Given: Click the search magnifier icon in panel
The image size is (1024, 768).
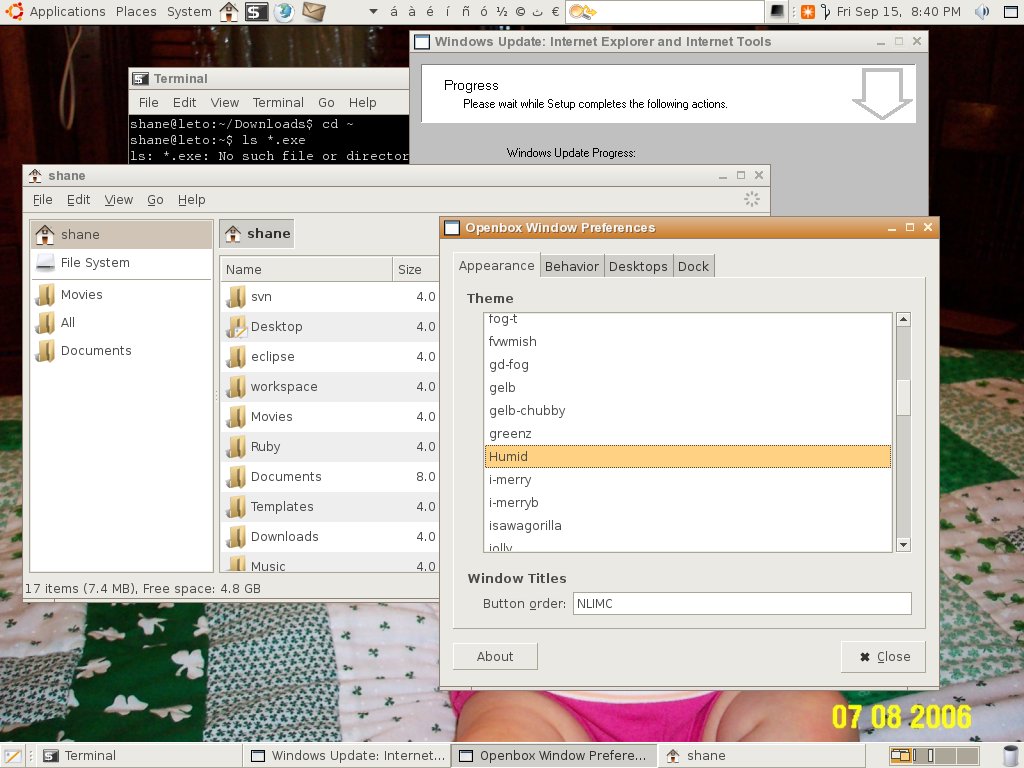Looking at the screenshot, I should [x=583, y=12].
